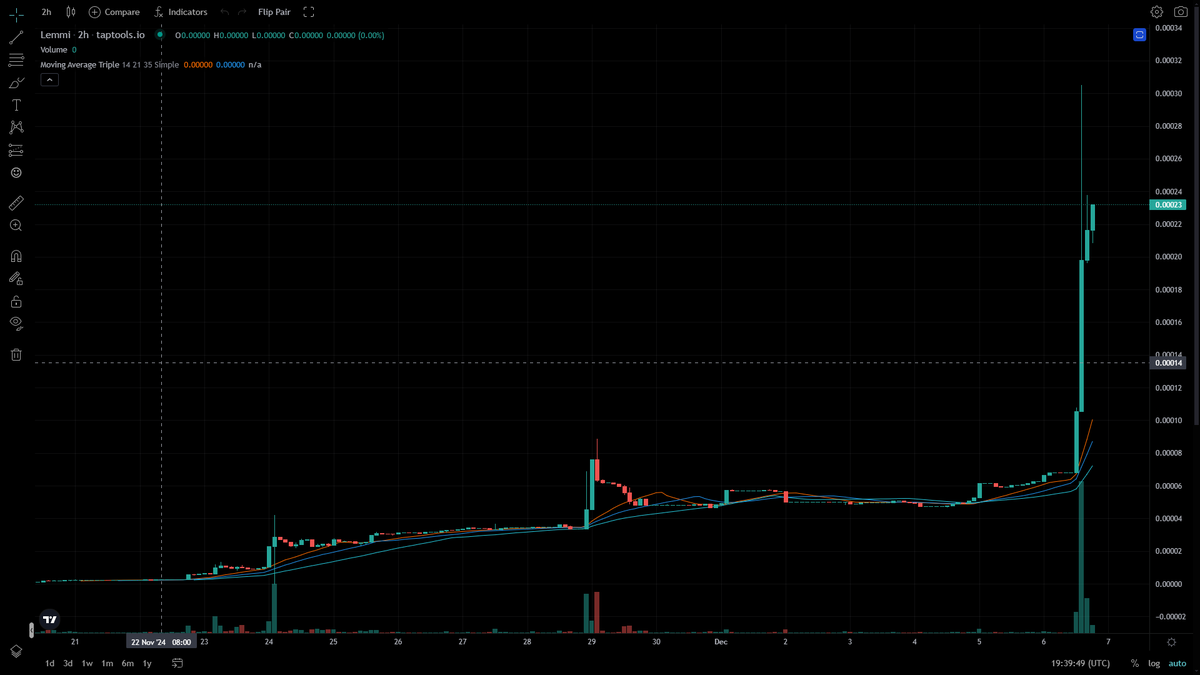This screenshot has width=1200, height=675.
Task: Click the Compare symbol button
Action: pos(114,12)
